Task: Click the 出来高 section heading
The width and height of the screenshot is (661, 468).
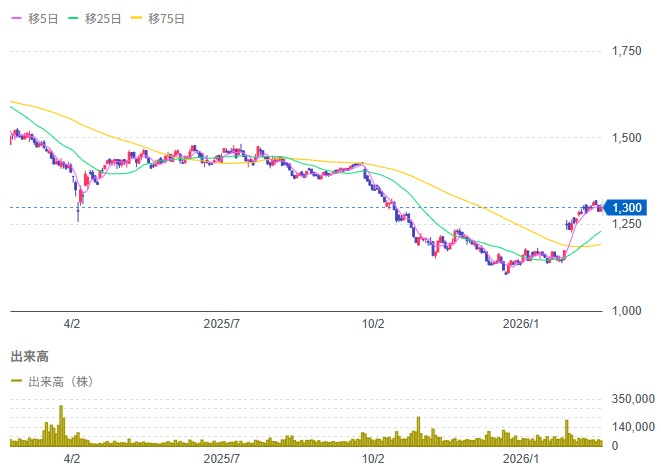Action: click(x=30, y=356)
